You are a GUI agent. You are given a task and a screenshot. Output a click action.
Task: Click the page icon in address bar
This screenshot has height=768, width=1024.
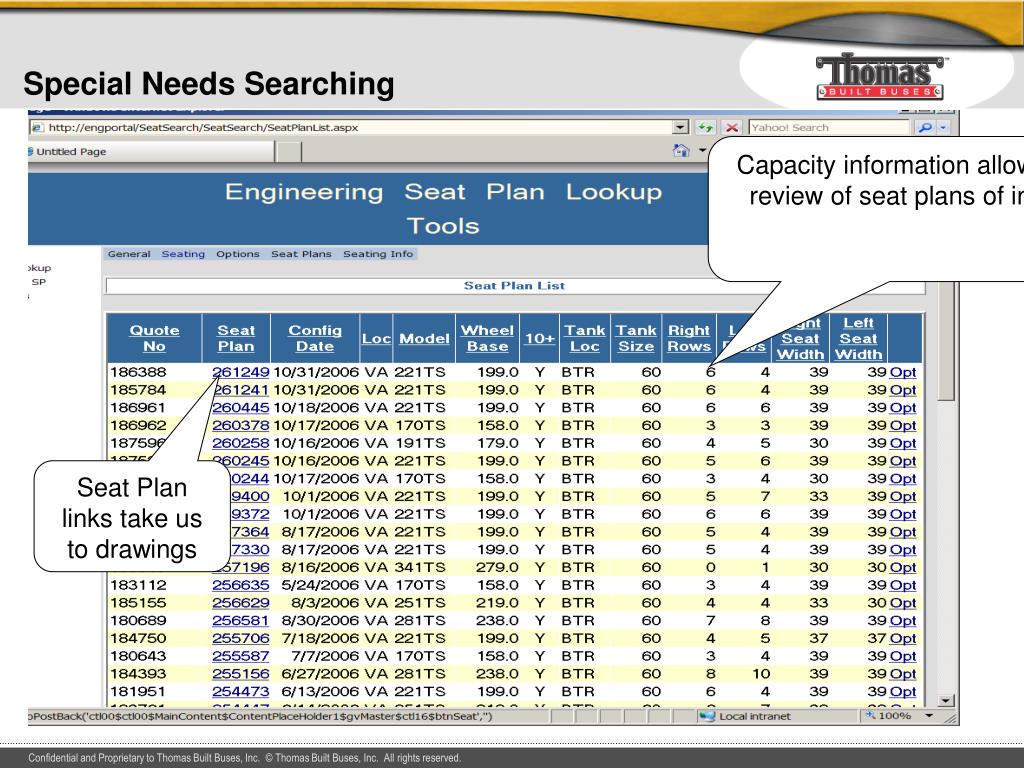[x=38, y=127]
